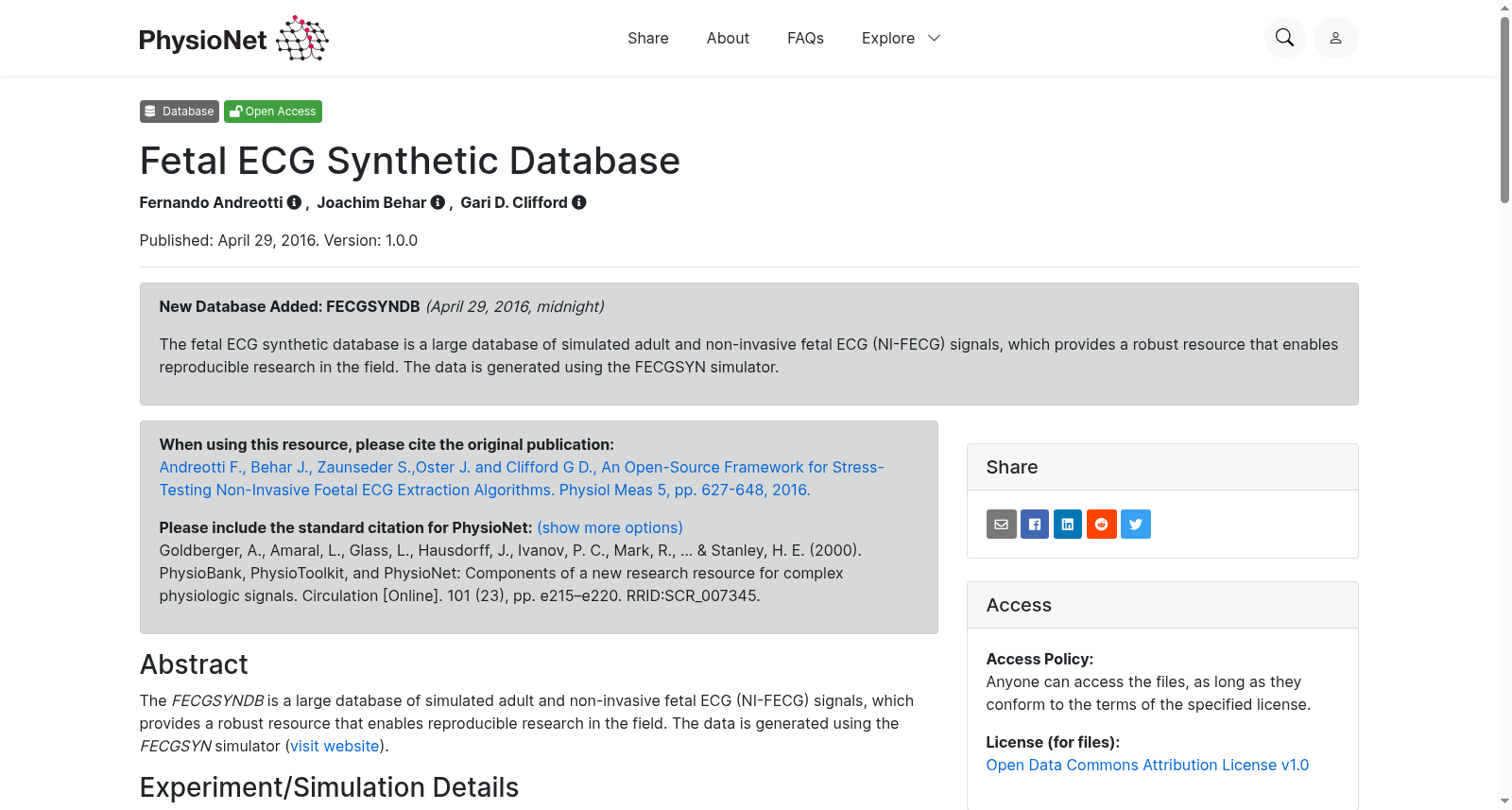Share via email icon

(1002, 524)
